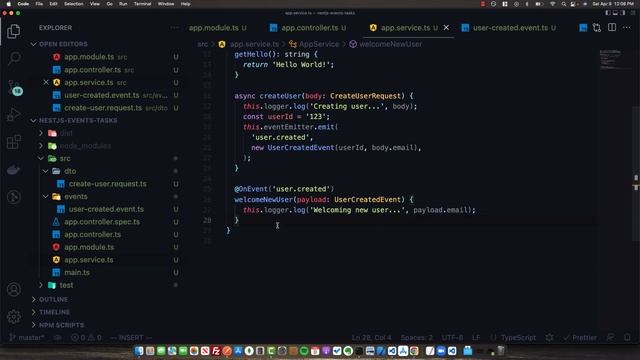Open the Docker view in activity bar
Viewport: 640px width, 360px height.
click(x=13, y=170)
